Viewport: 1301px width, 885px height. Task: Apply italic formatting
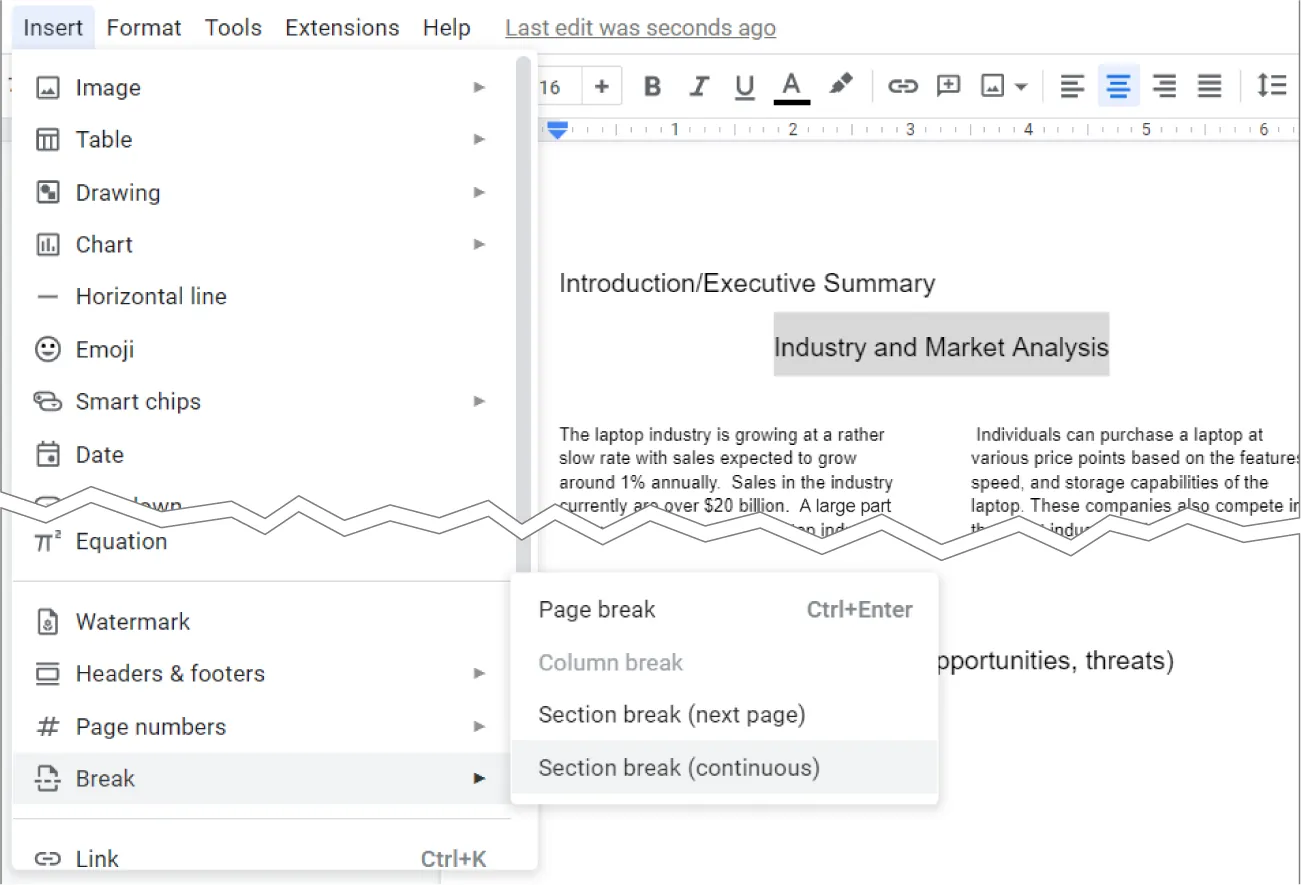(x=698, y=86)
